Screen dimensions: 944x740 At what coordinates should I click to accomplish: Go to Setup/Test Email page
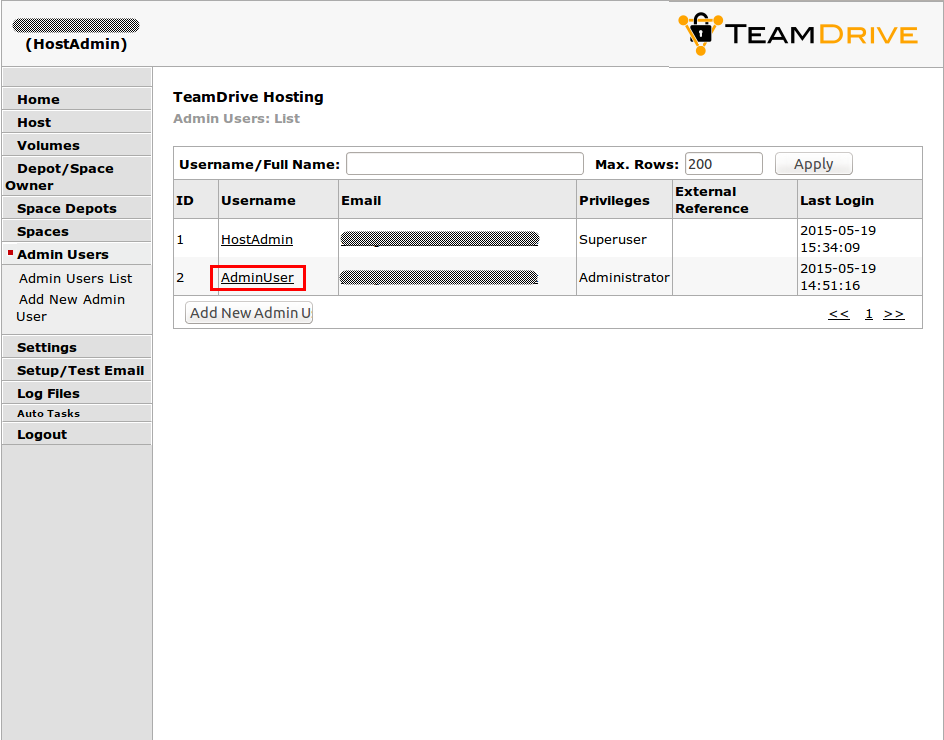(80, 370)
